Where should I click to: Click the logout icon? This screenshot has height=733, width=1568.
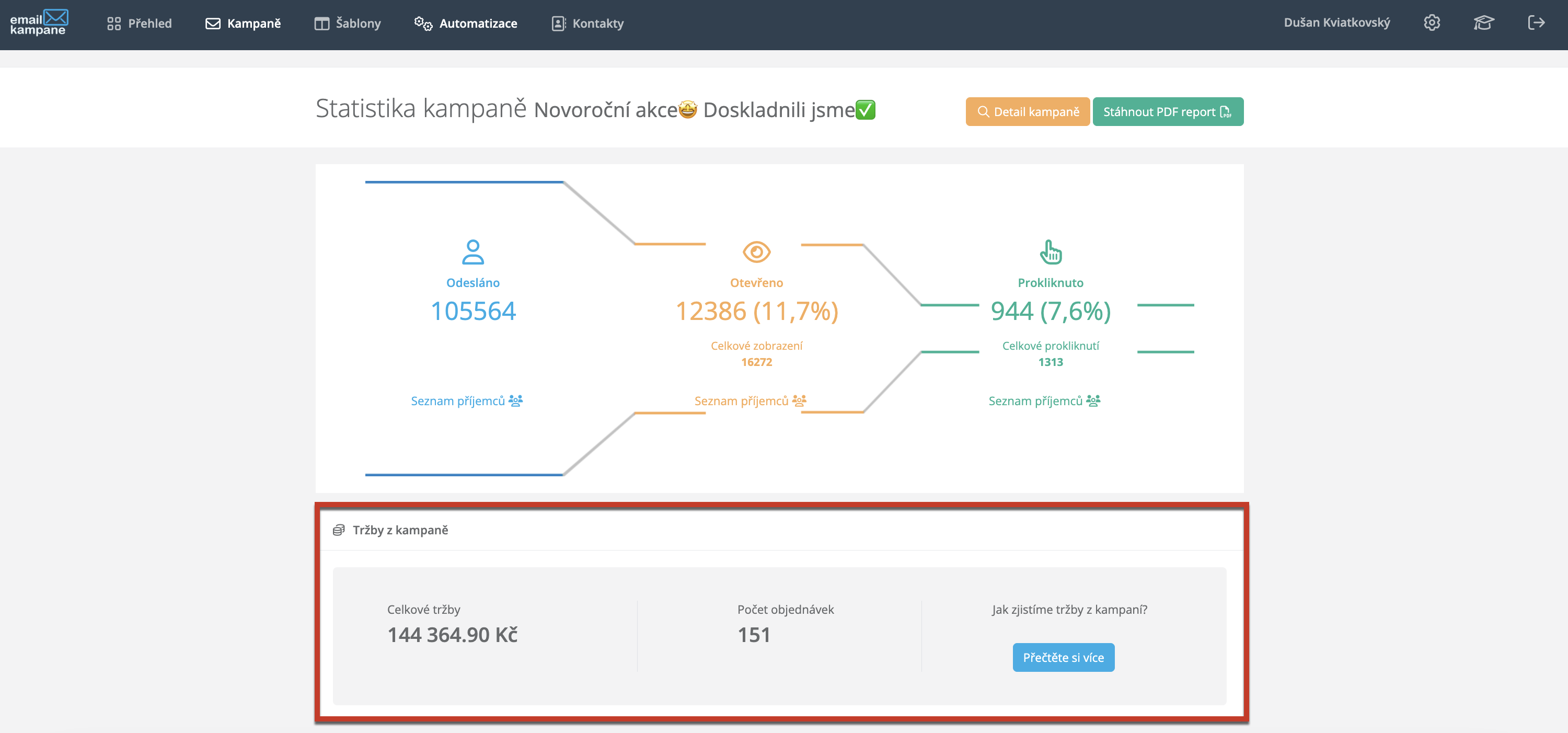tap(1536, 22)
